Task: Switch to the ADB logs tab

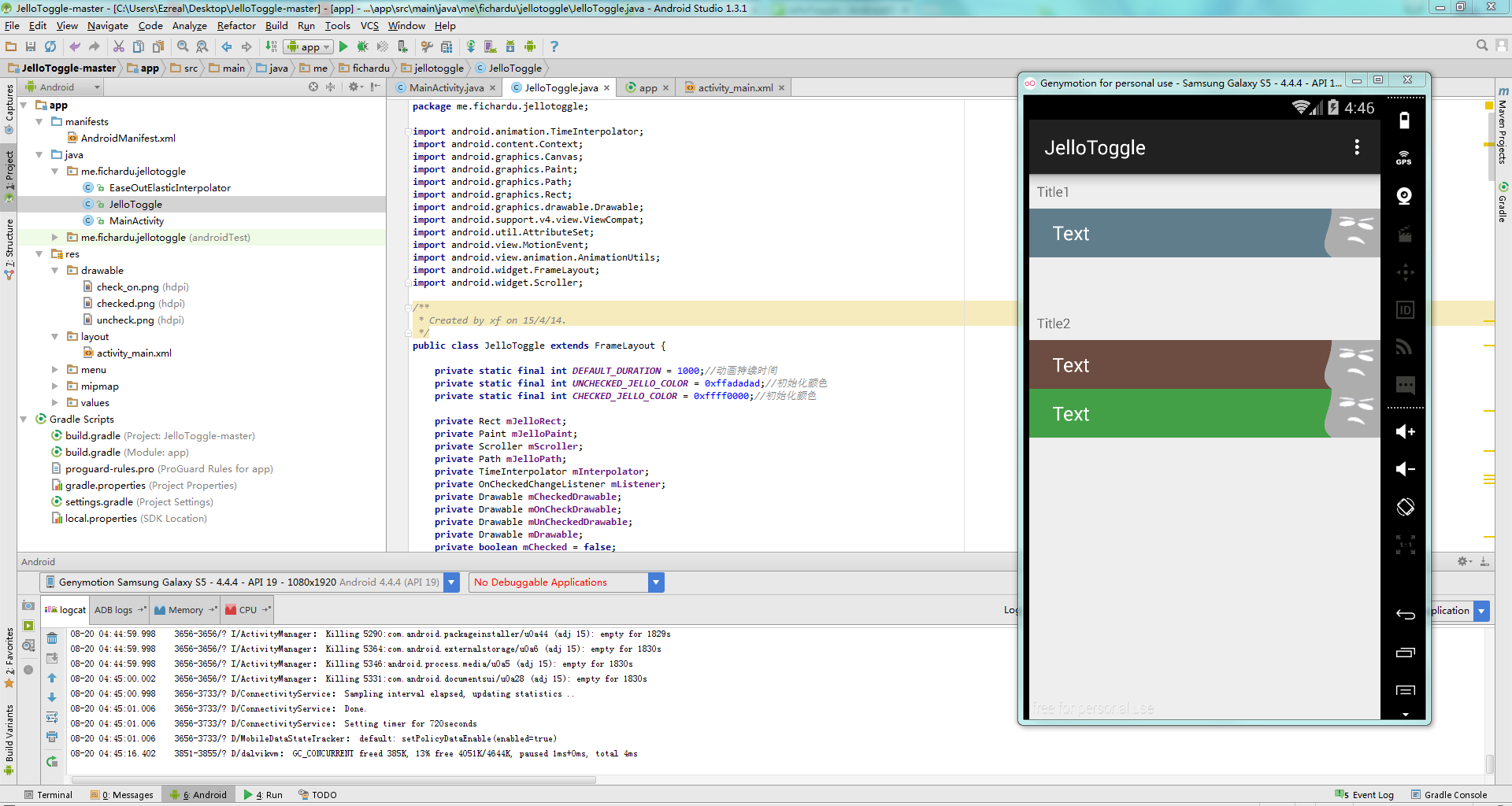Action: (x=120, y=610)
